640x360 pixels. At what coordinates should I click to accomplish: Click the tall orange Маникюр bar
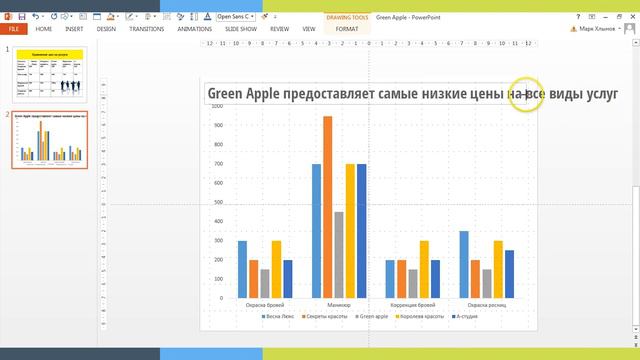(x=328, y=207)
